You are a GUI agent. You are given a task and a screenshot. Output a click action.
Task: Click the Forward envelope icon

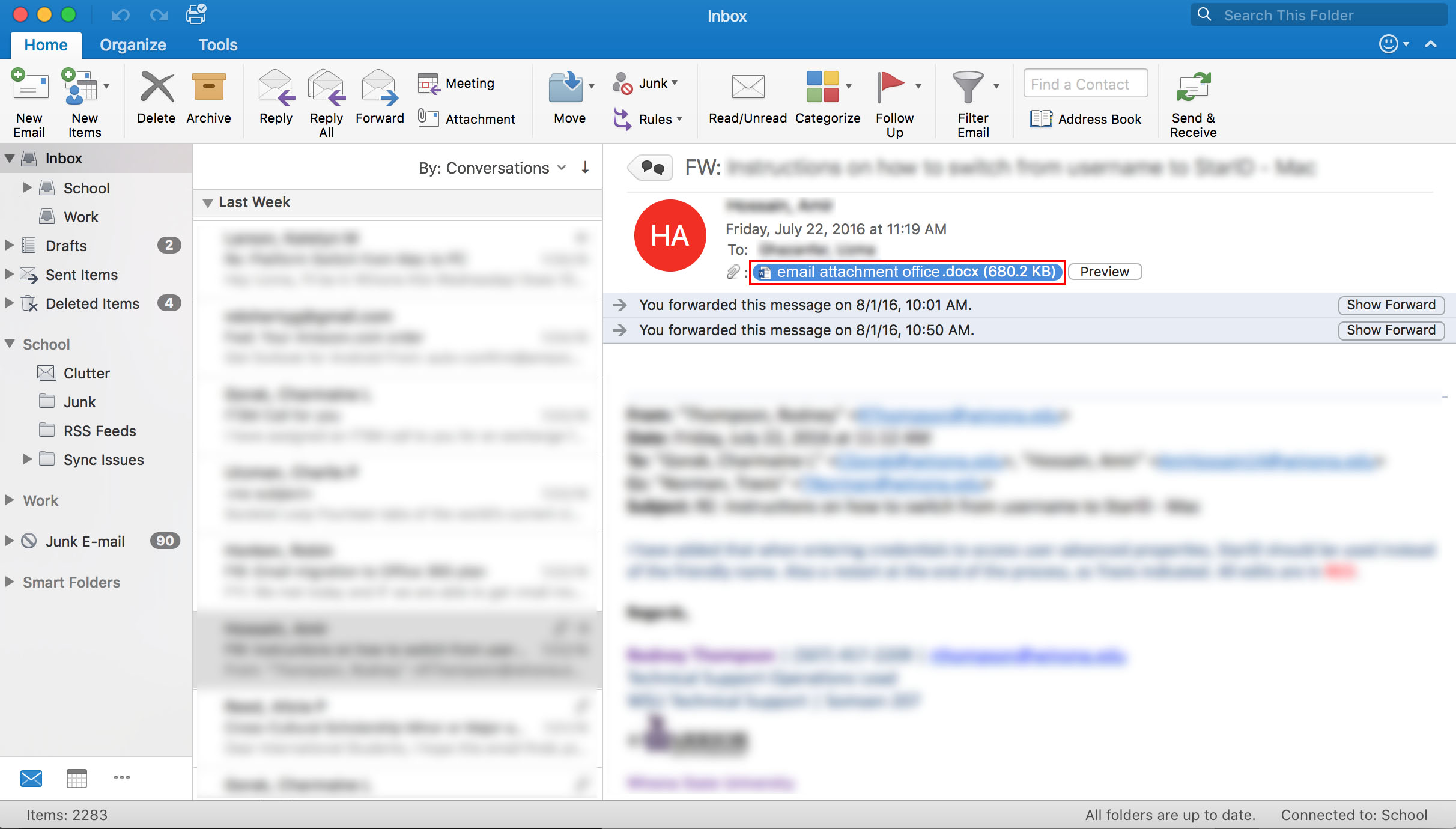tap(379, 88)
